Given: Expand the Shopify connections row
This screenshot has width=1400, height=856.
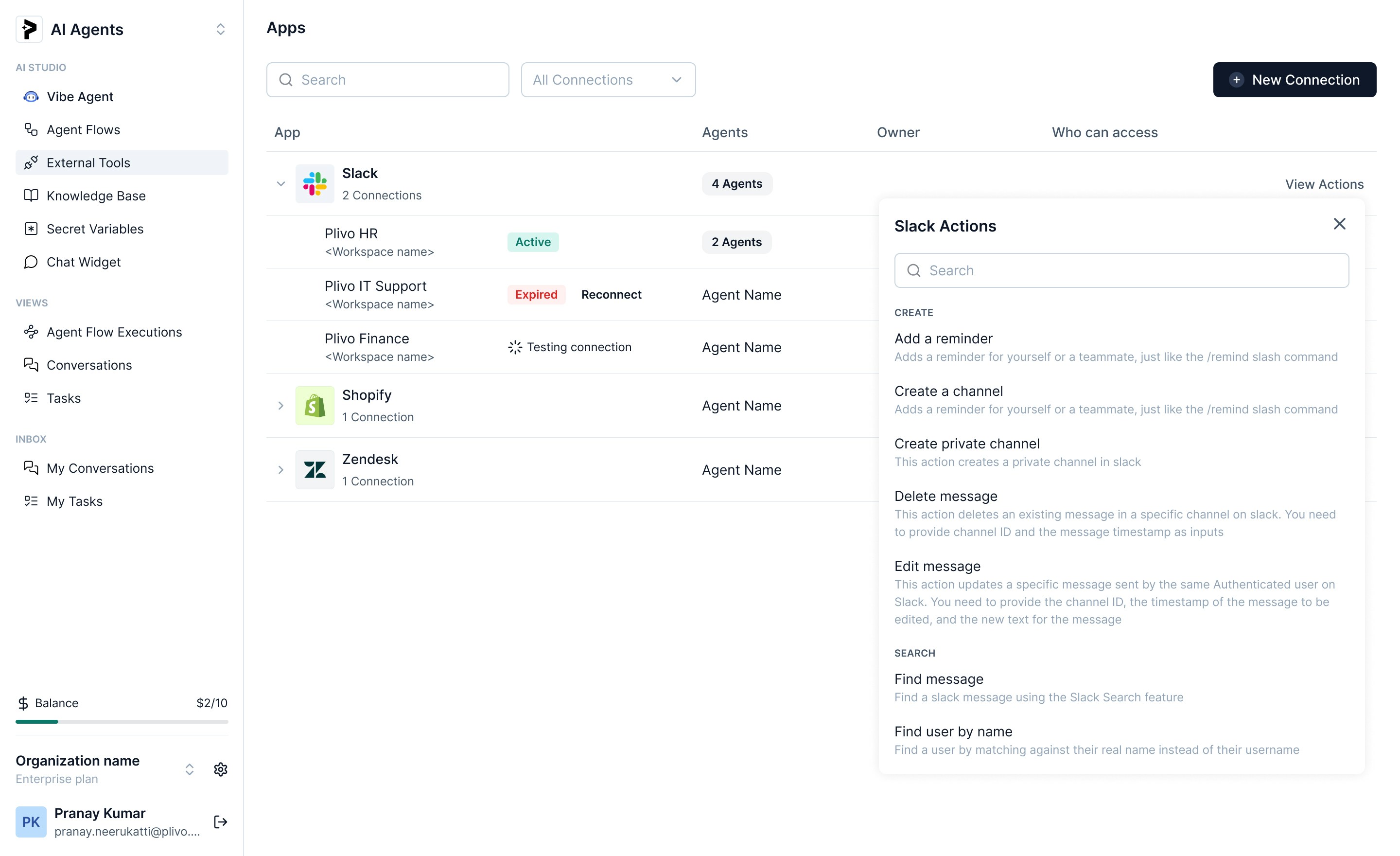Looking at the screenshot, I should point(280,406).
